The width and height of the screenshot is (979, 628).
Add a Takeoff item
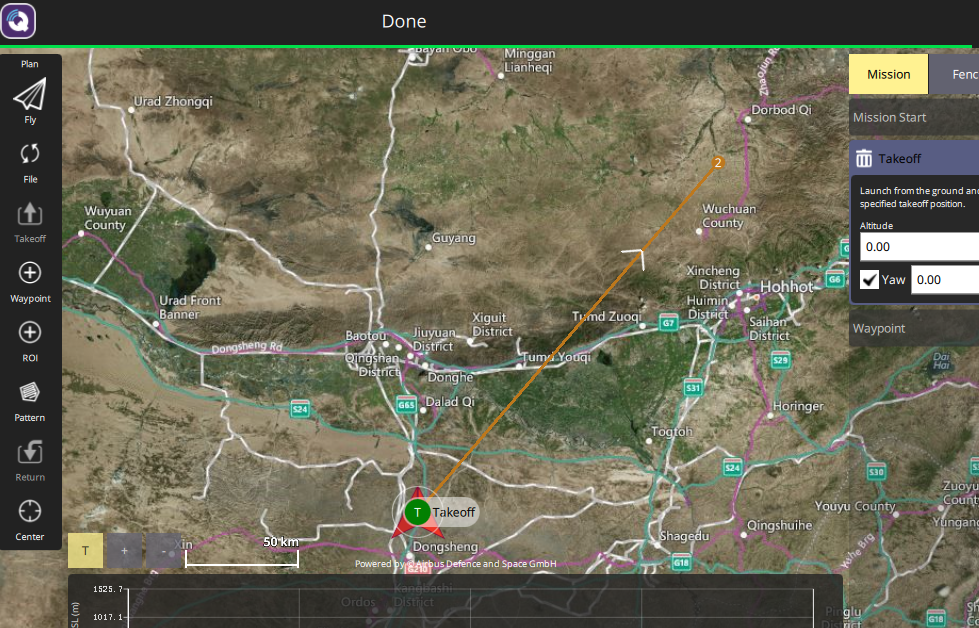click(30, 221)
